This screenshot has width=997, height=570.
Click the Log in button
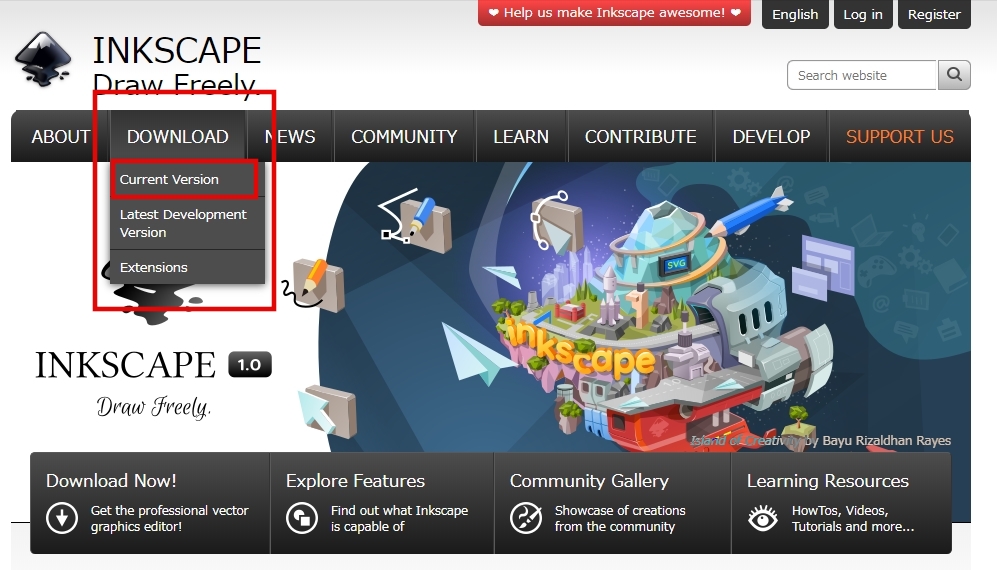[x=863, y=14]
